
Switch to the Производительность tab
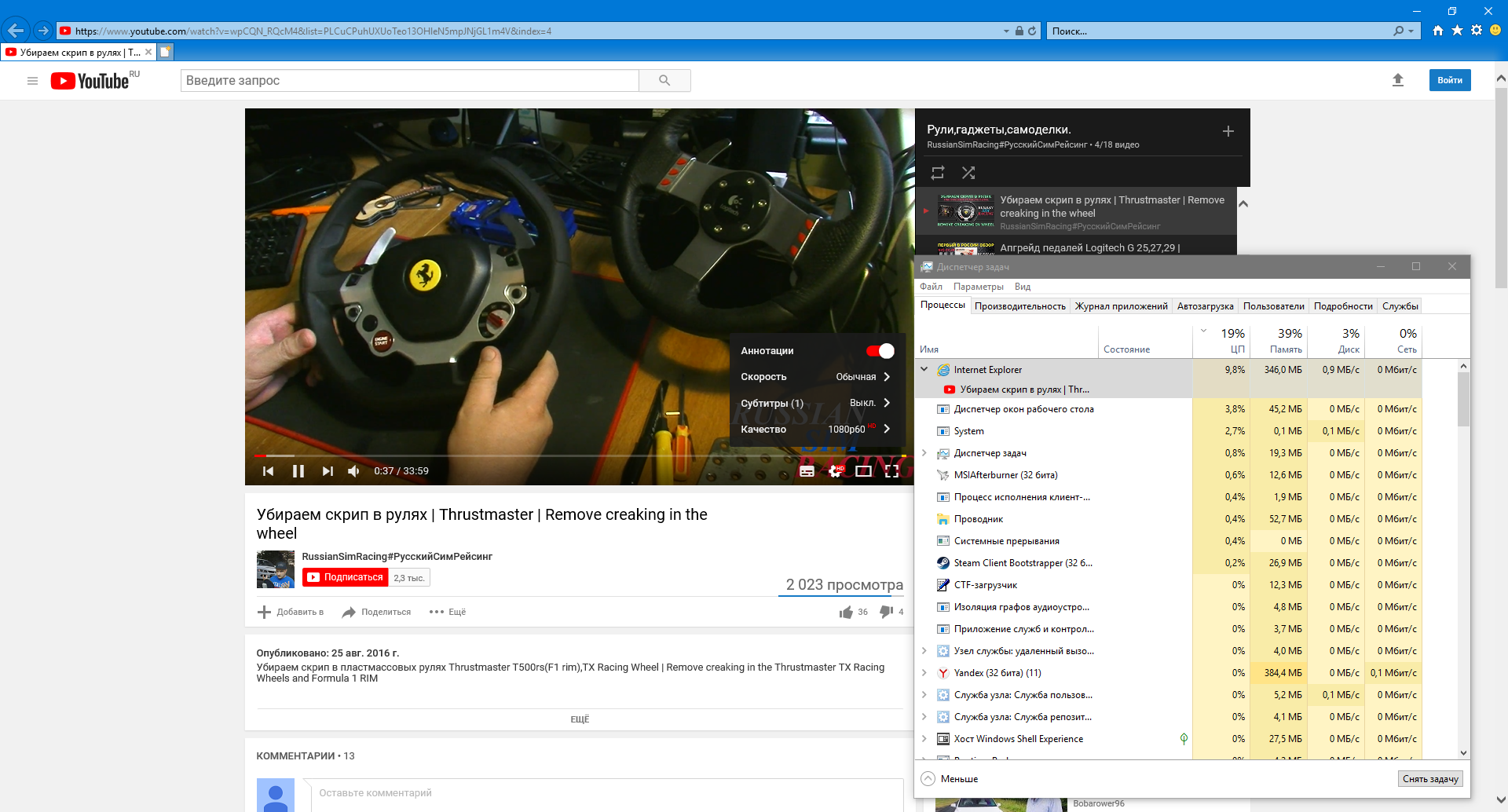coord(1019,306)
